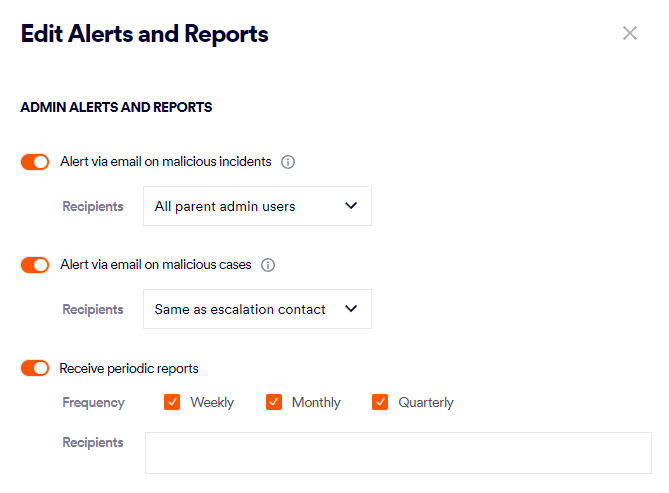This screenshot has width=669, height=493.
Task: Click info icon next to malicious incidents
Action: pos(288,162)
